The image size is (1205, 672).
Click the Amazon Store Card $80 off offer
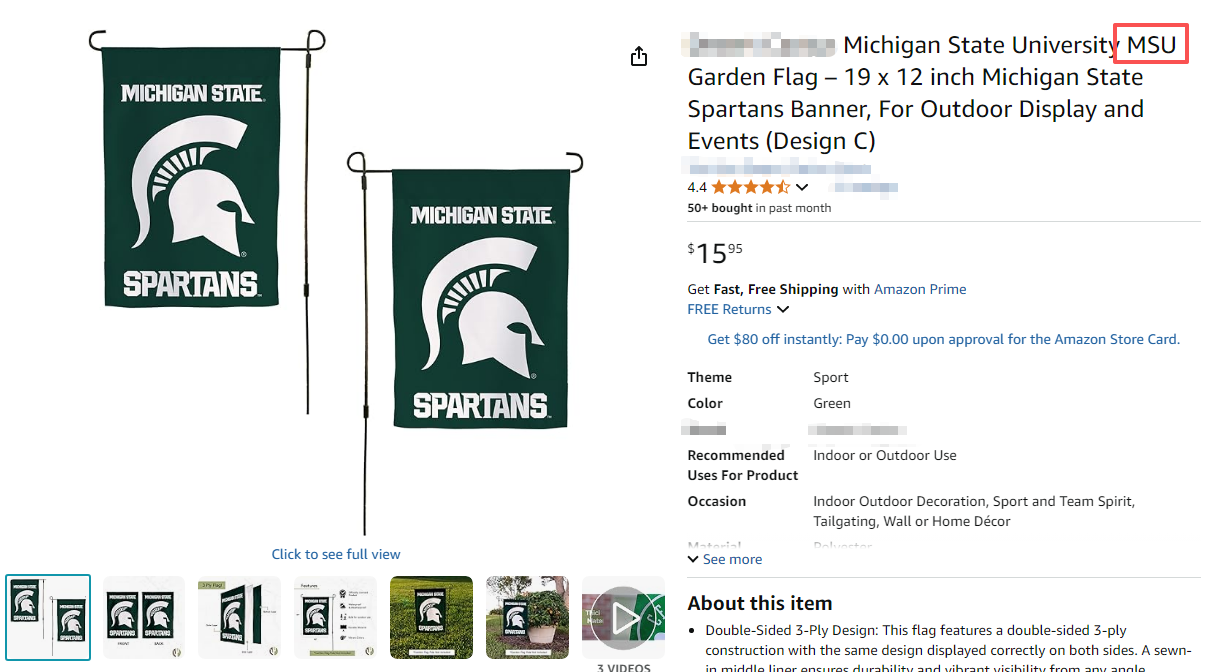click(x=943, y=339)
